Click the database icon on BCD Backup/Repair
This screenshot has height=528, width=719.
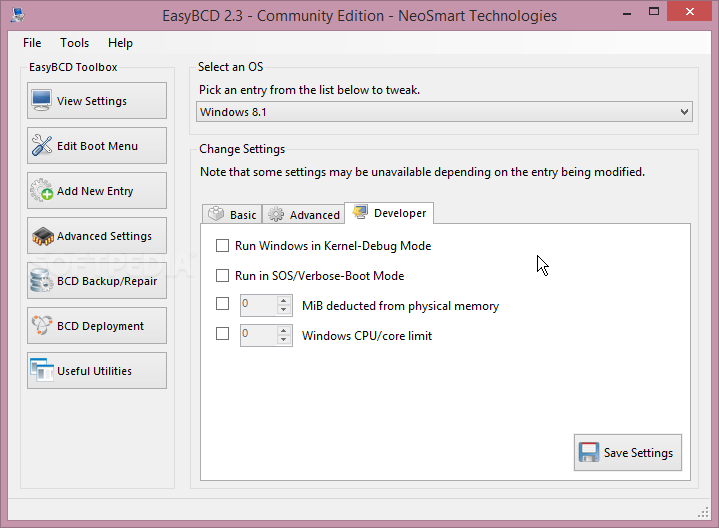pyautogui.click(x=41, y=280)
